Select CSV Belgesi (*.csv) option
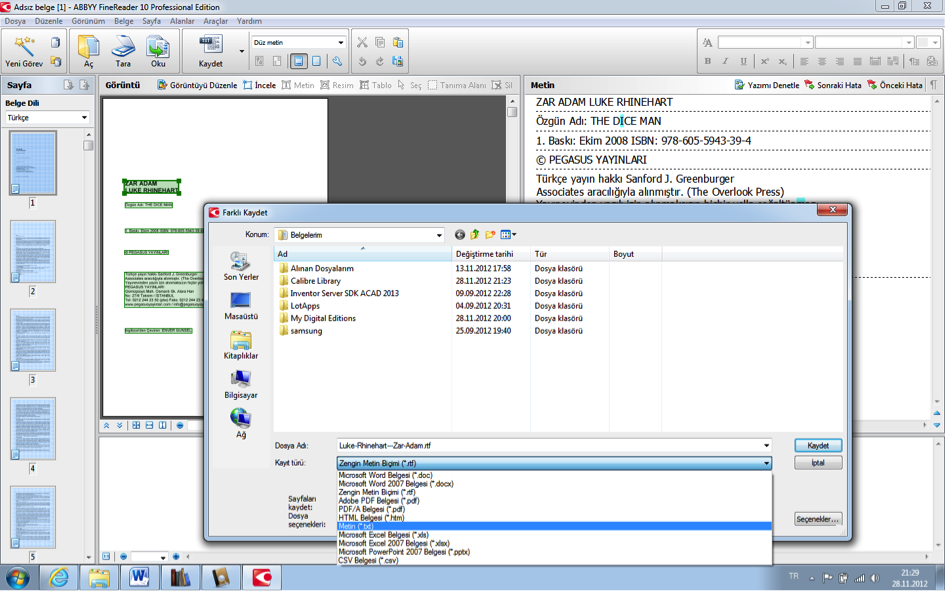 [554, 560]
